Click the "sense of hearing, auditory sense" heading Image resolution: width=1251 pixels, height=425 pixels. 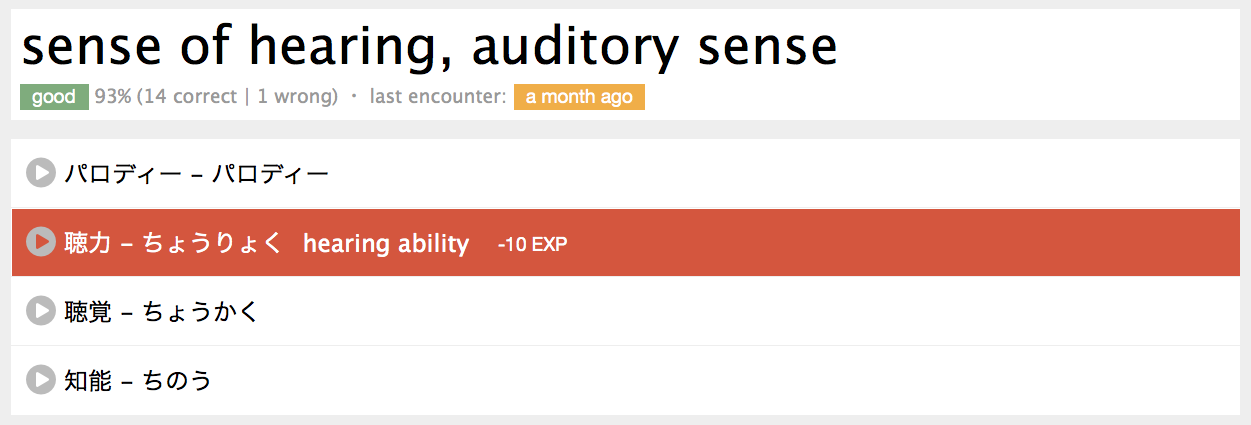[x=429, y=45]
